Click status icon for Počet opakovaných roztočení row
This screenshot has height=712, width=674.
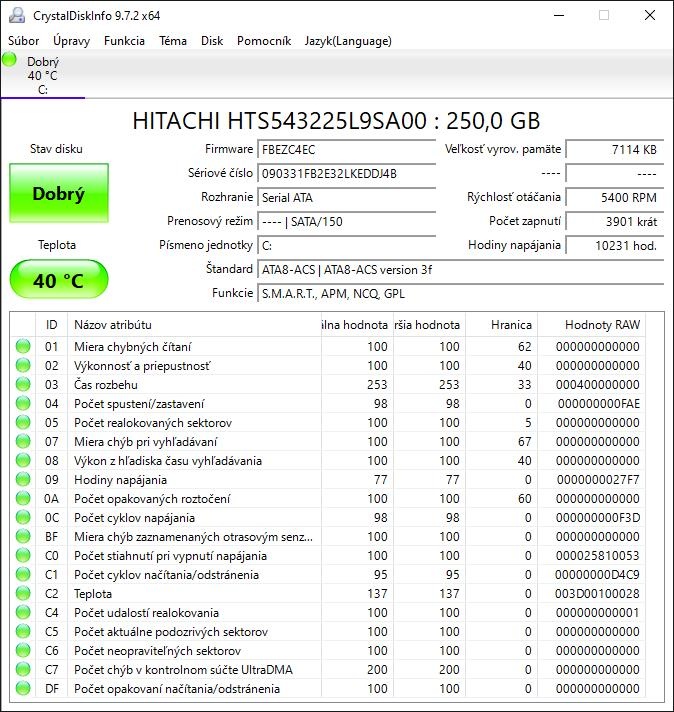[x=23, y=498]
